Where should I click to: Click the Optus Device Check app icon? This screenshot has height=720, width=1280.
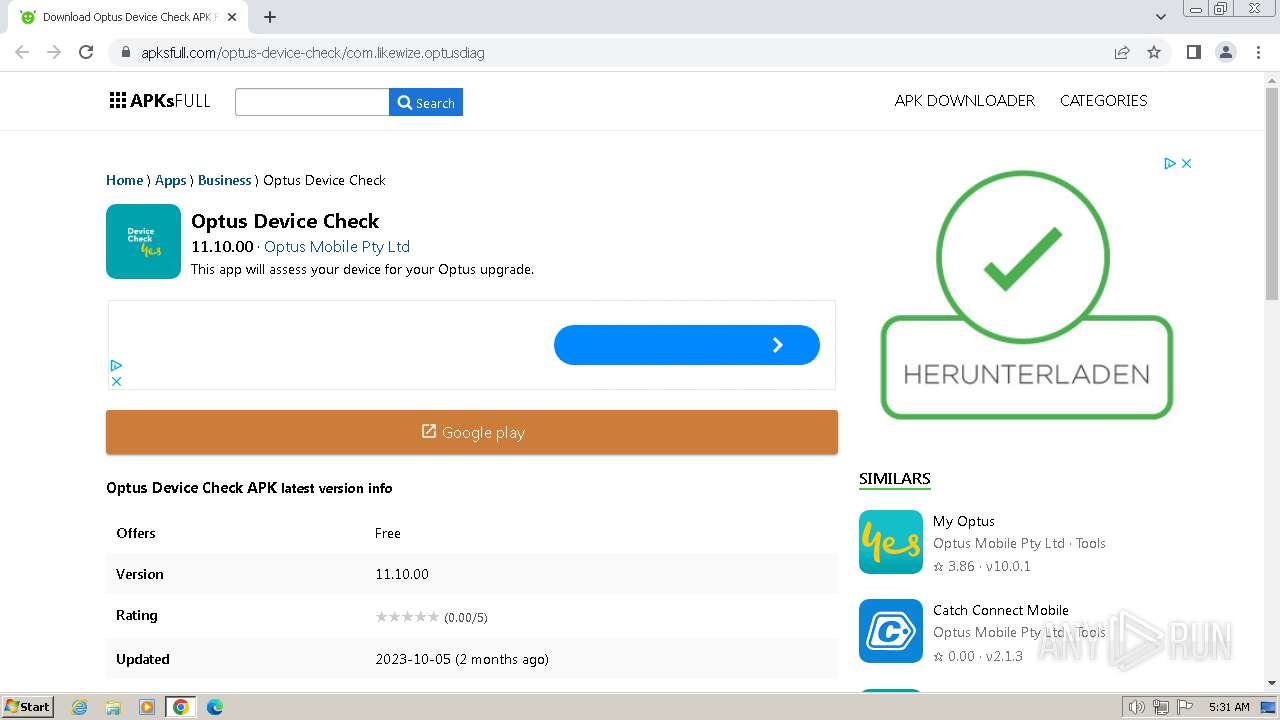(143, 241)
